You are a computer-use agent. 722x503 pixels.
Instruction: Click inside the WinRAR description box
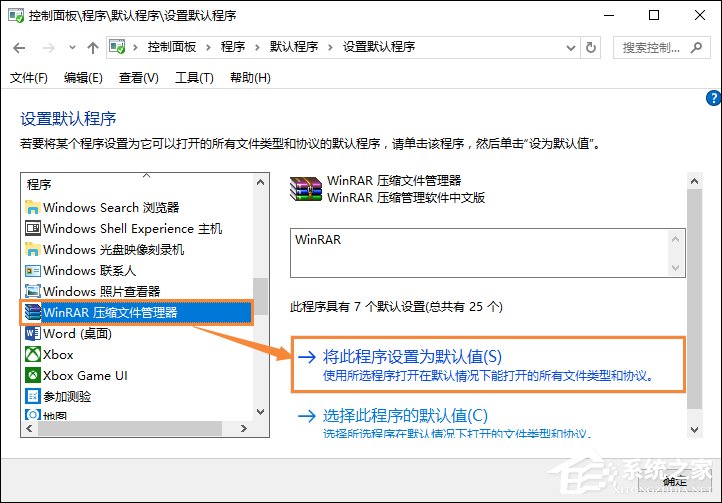[x=488, y=253]
